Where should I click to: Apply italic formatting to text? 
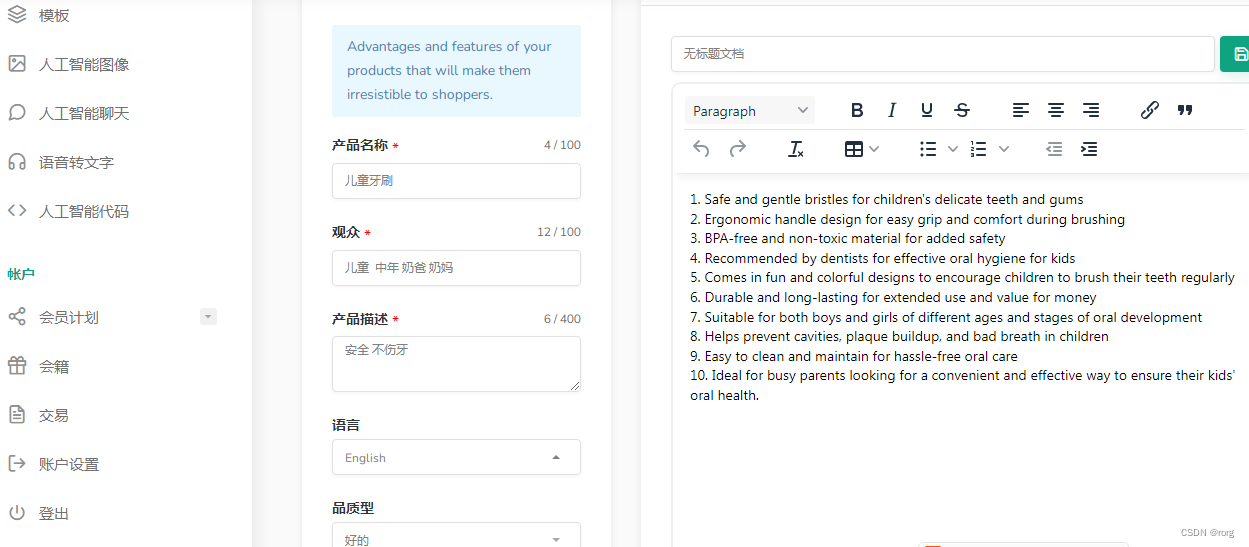coord(892,110)
